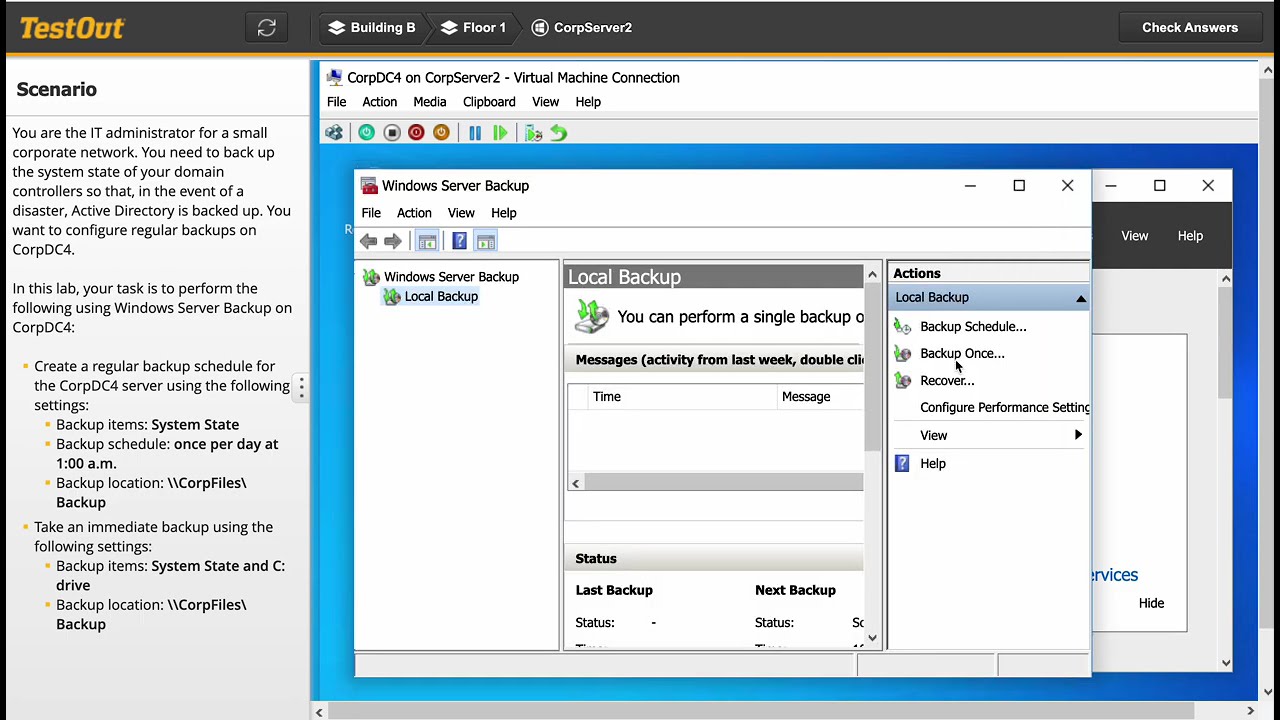Open Help menu of Virtual Machine Connection
The height and width of the screenshot is (720, 1280).
[x=588, y=102]
